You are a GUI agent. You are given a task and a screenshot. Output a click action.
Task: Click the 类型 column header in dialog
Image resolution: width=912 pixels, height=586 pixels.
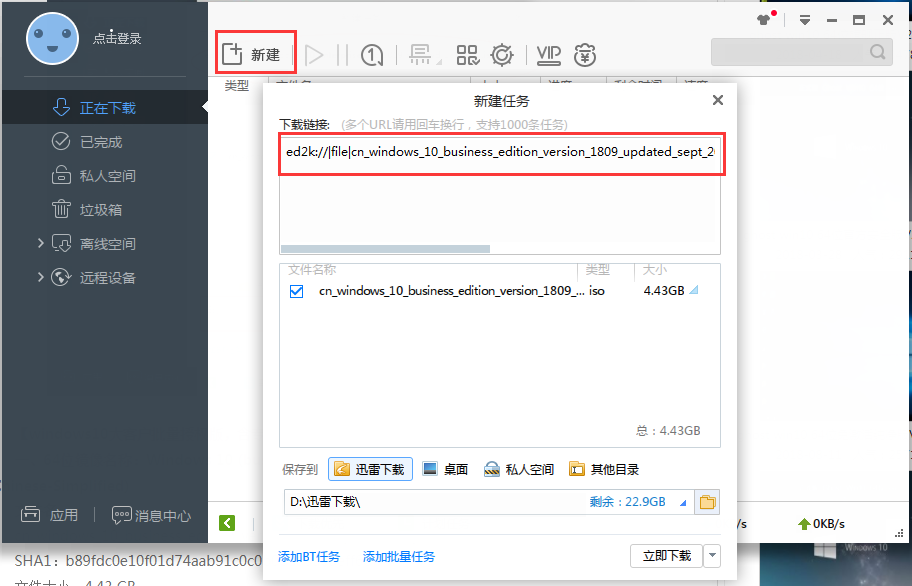[x=597, y=270]
